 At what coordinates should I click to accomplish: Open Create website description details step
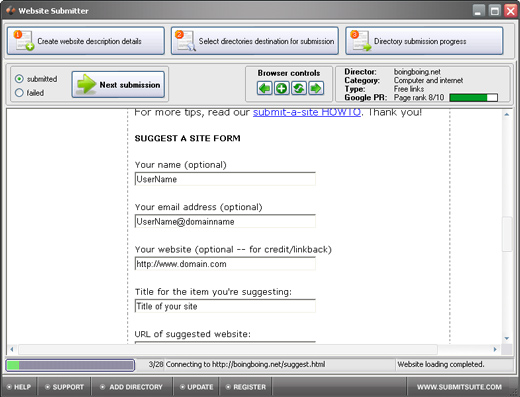86,41
